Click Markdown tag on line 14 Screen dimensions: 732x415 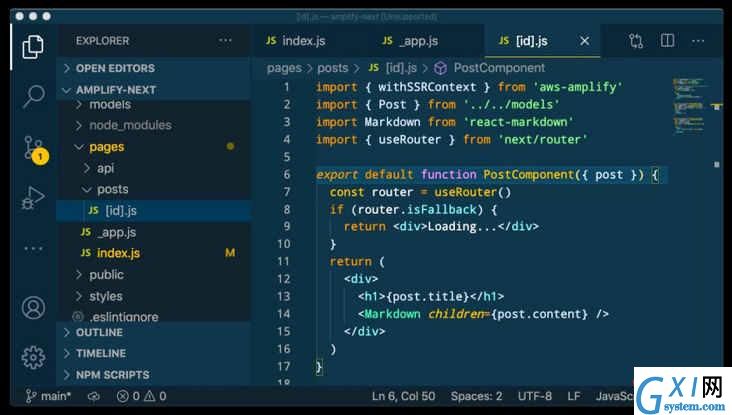[392, 314]
